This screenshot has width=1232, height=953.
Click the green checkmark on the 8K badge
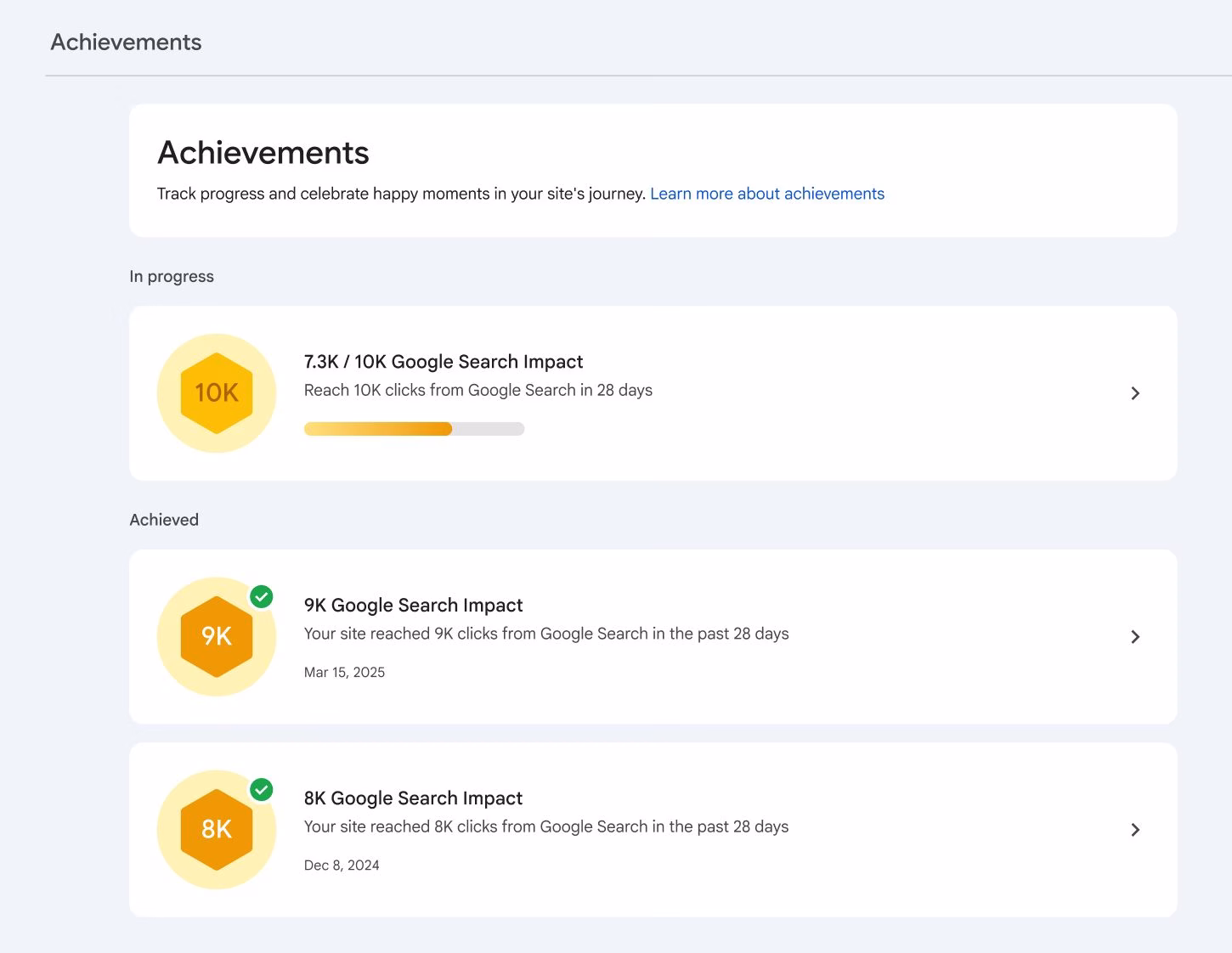(262, 790)
